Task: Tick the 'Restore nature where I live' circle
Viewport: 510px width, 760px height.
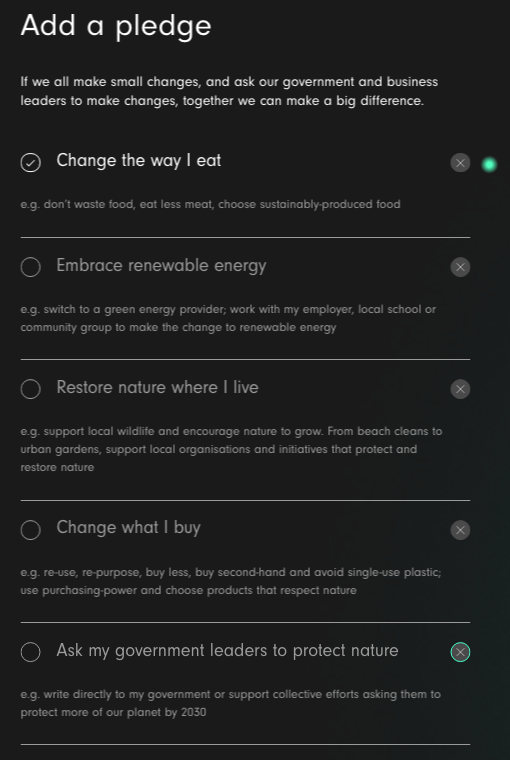Action: point(31,389)
